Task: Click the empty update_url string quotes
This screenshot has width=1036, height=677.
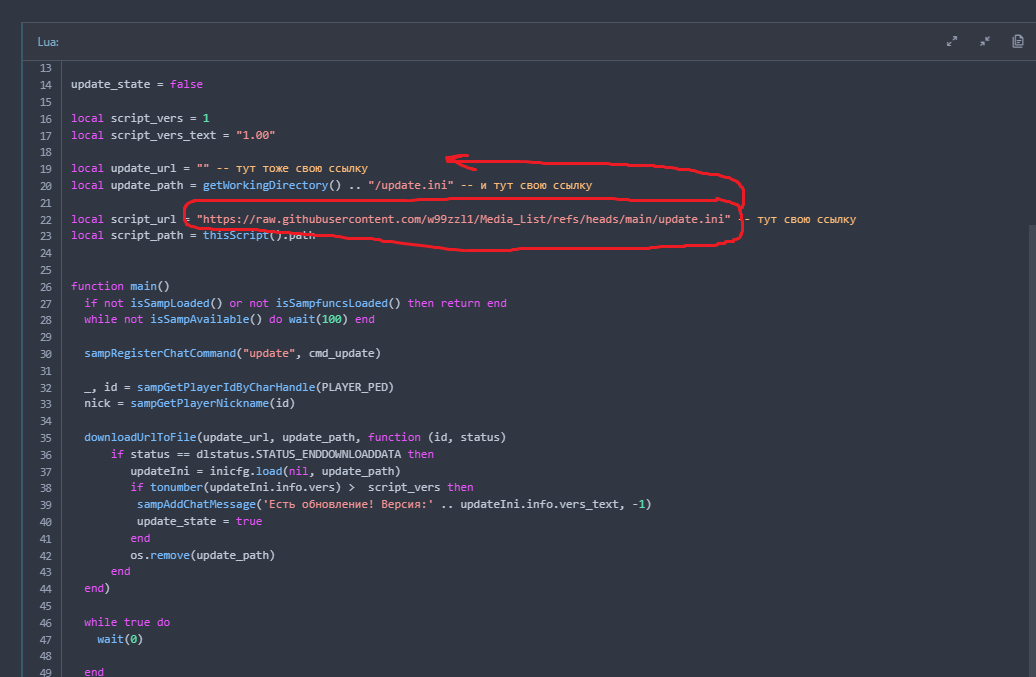Action: point(203,168)
